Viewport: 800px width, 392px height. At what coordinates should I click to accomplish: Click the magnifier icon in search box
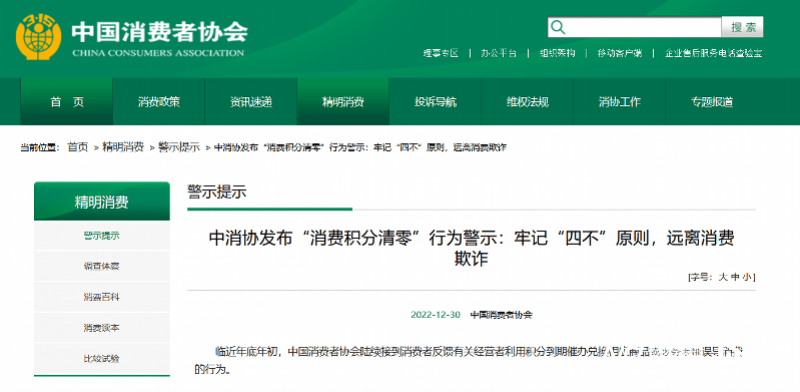pyautogui.click(x=558, y=27)
